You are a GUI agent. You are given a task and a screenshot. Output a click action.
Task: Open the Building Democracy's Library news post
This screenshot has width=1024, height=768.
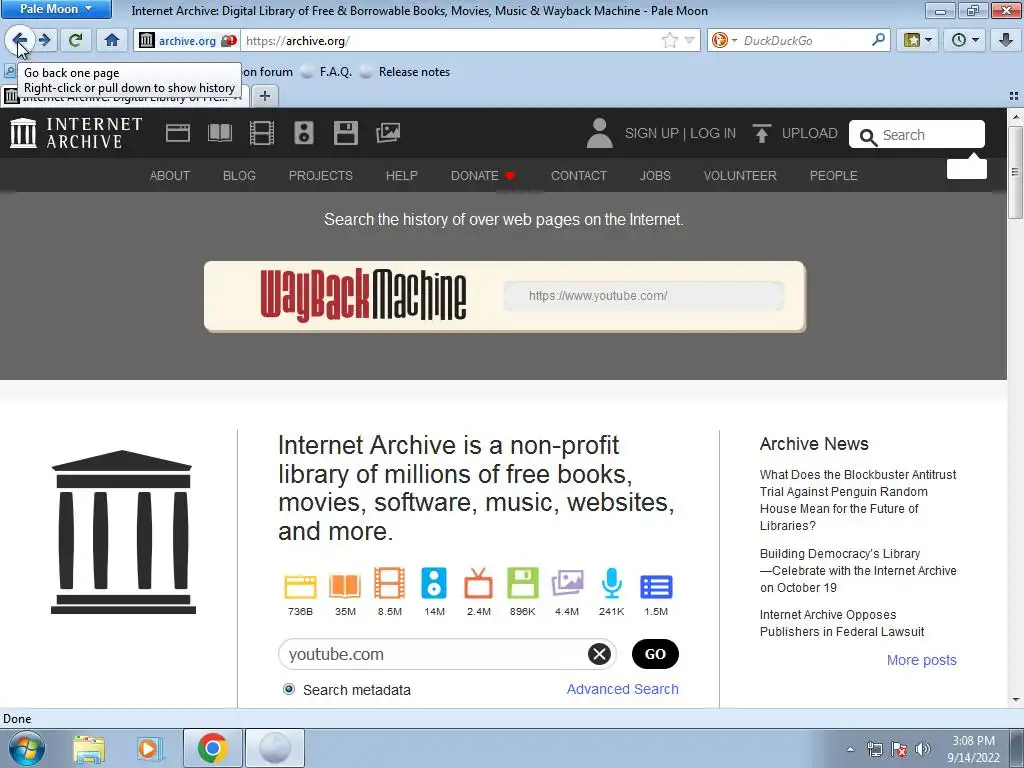[857, 571]
